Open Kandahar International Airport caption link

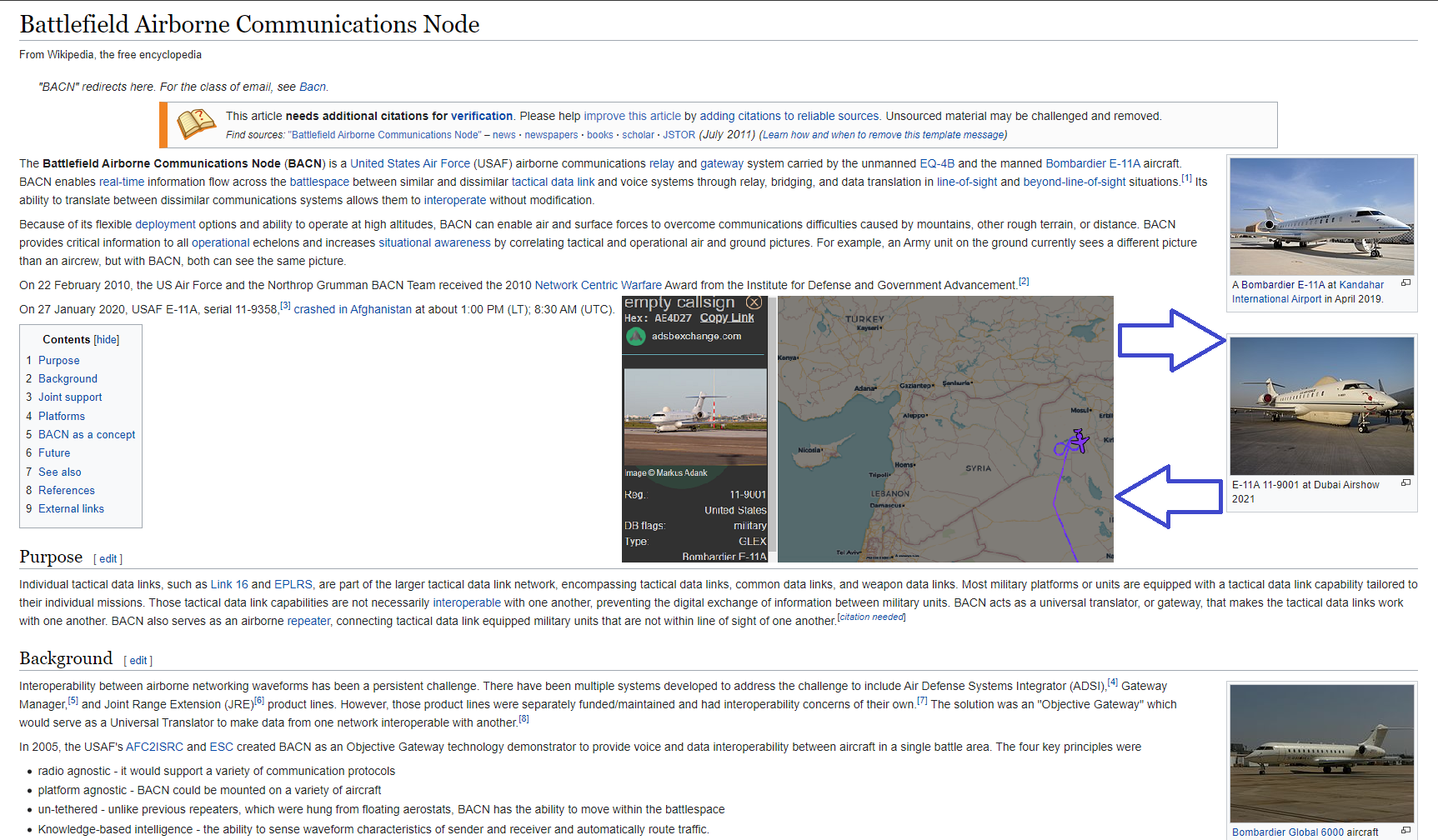[1308, 292]
